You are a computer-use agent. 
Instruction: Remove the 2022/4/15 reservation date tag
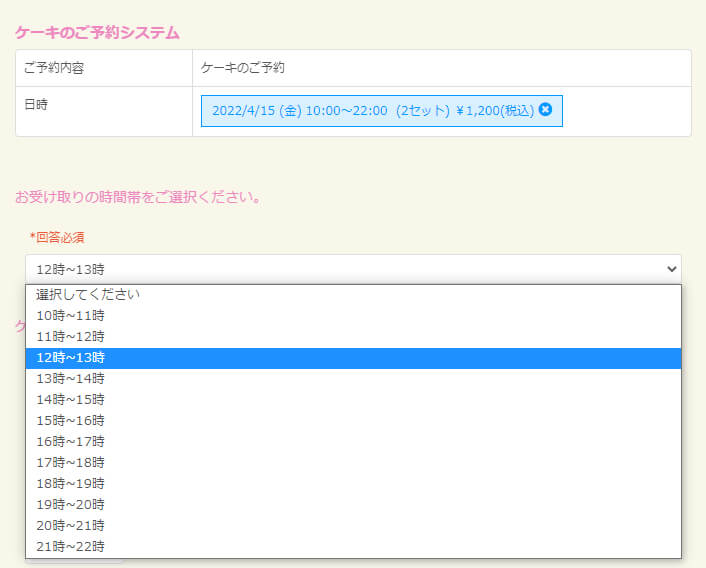545,110
